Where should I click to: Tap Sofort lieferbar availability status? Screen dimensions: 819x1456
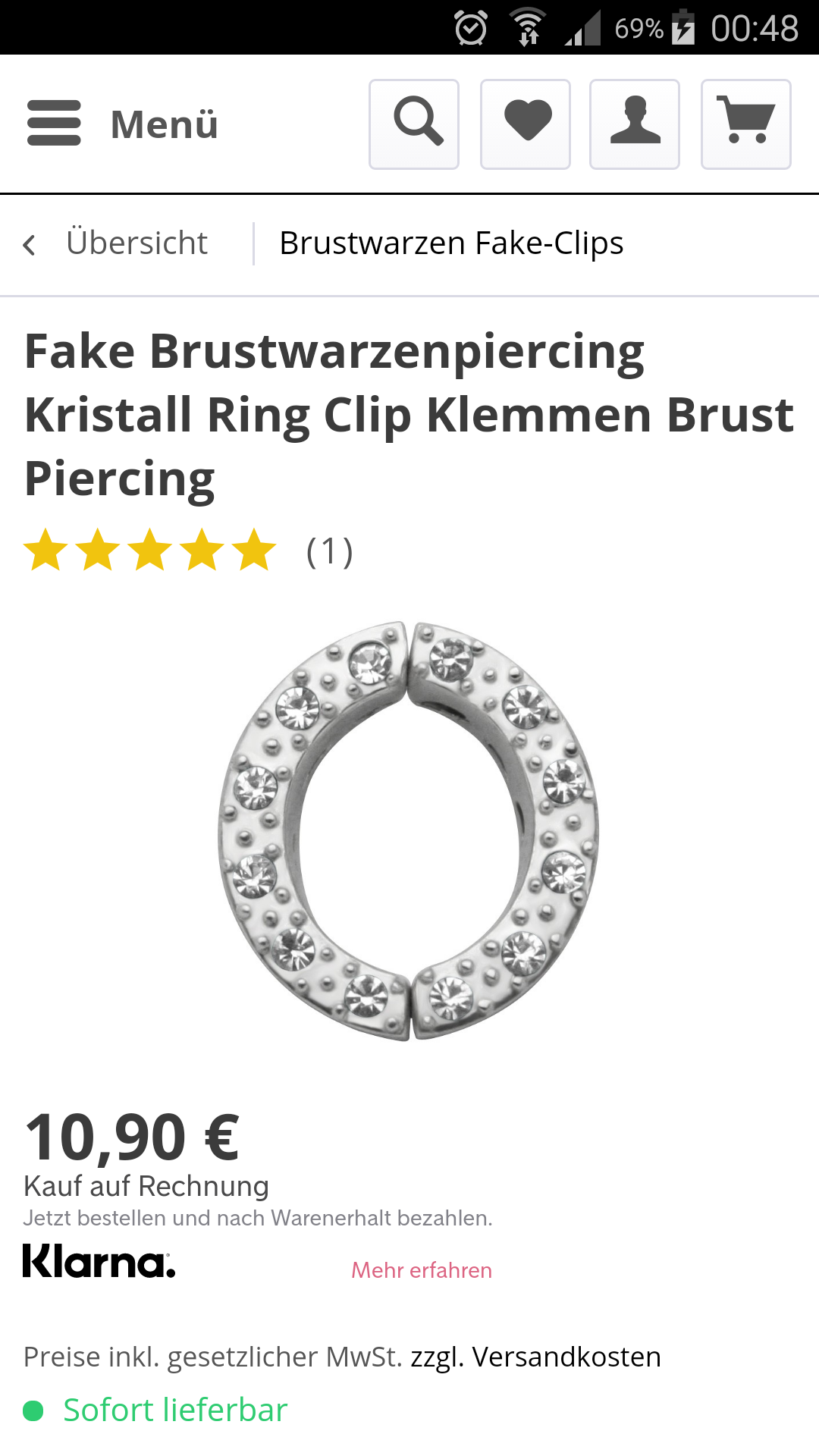coord(175,1410)
